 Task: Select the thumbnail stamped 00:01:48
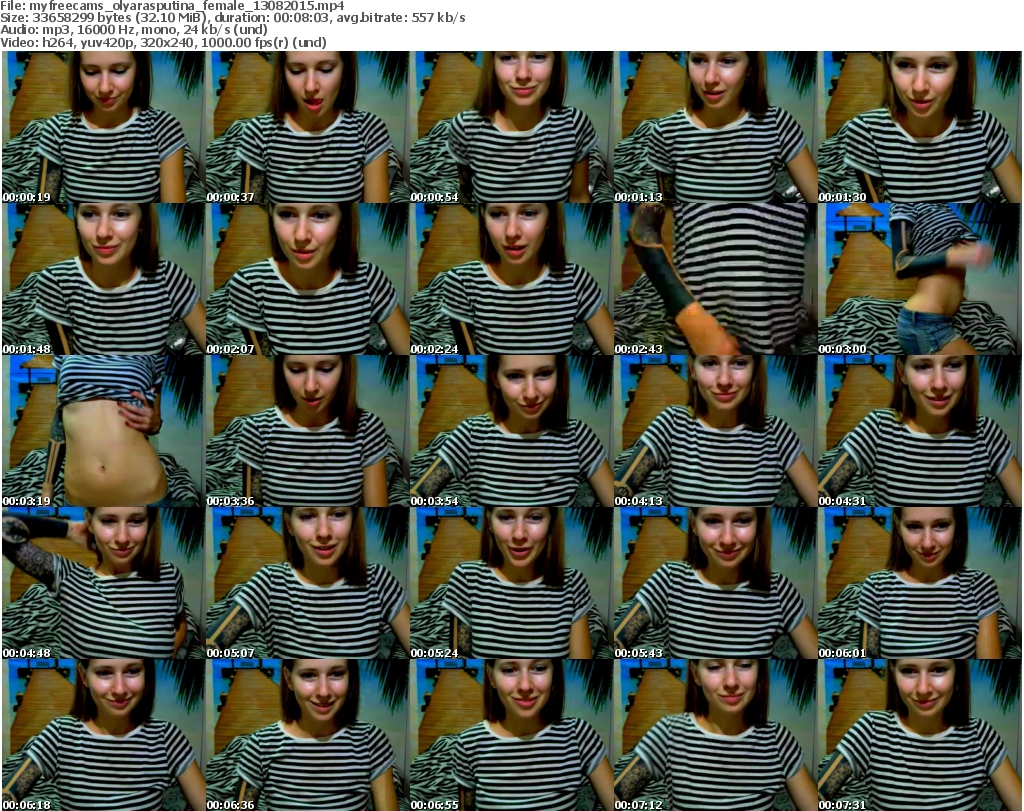tap(103, 279)
